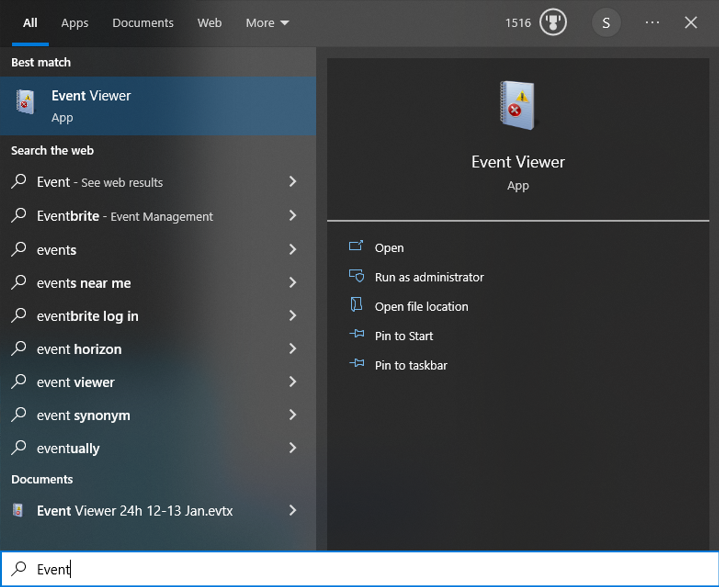Click the search text box containing Event

coord(360,569)
